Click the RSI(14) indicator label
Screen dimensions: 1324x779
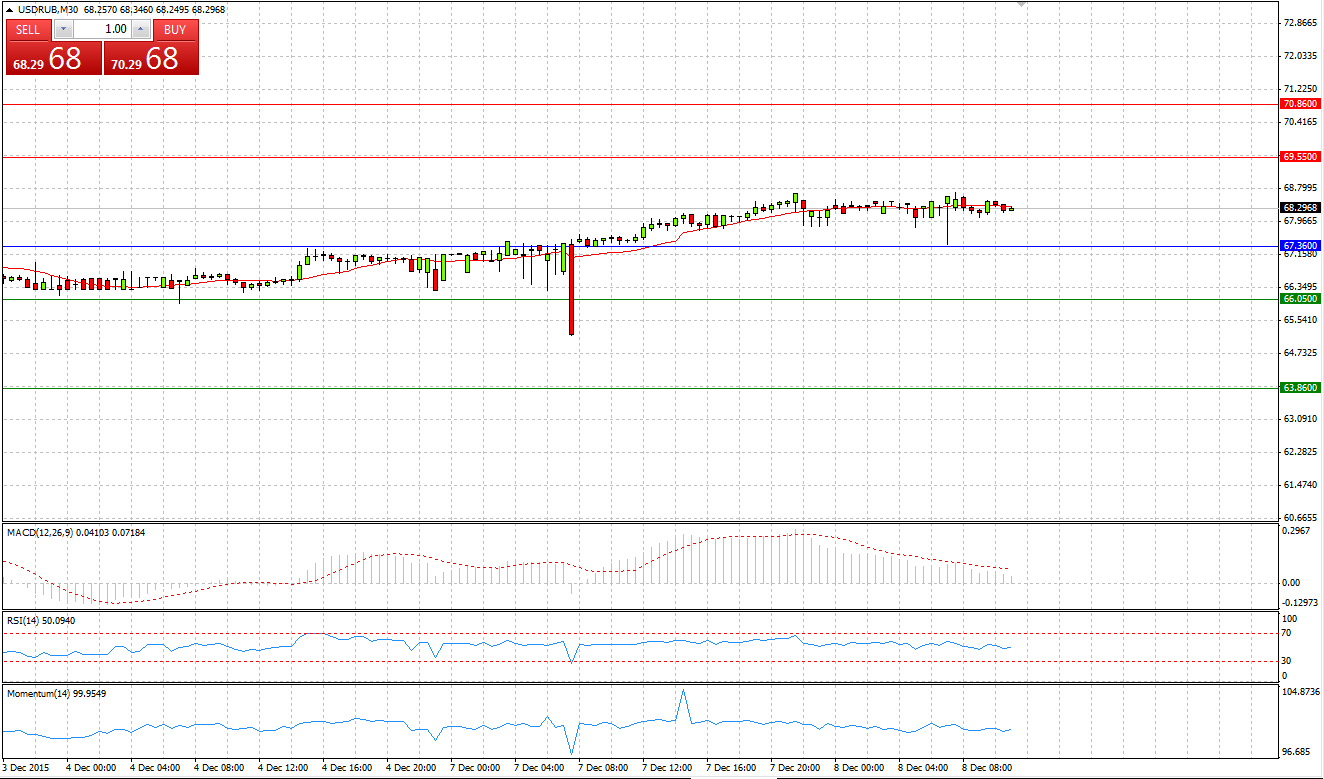(23, 620)
